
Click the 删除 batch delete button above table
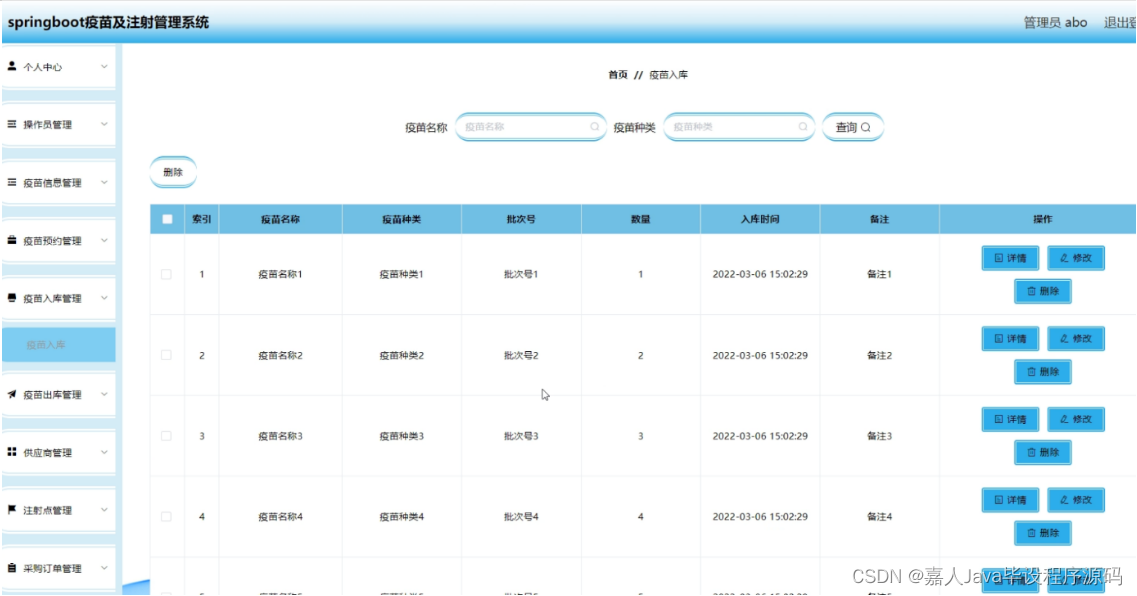[173, 172]
